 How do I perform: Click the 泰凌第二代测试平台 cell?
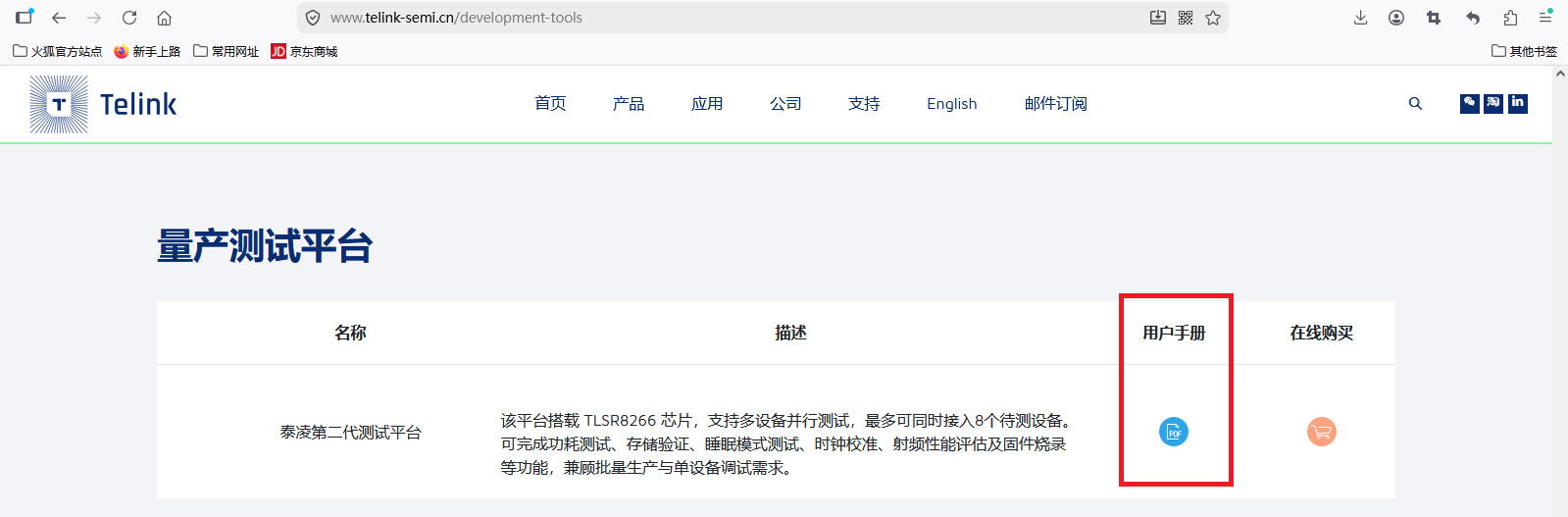pyautogui.click(x=351, y=433)
